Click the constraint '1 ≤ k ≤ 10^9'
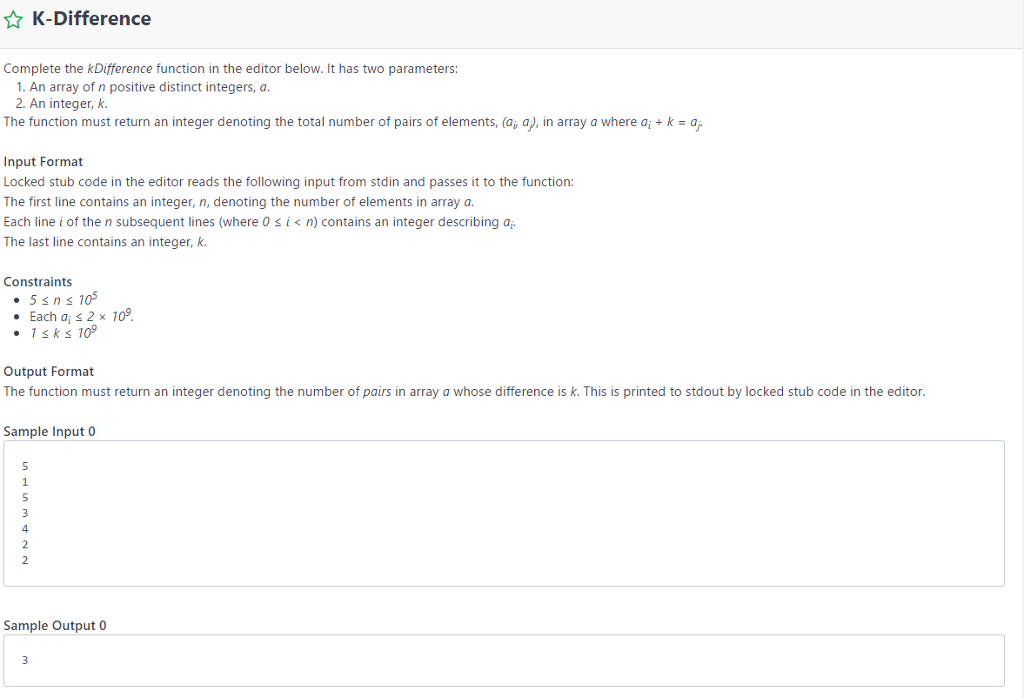The image size is (1024, 698). tap(63, 333)
